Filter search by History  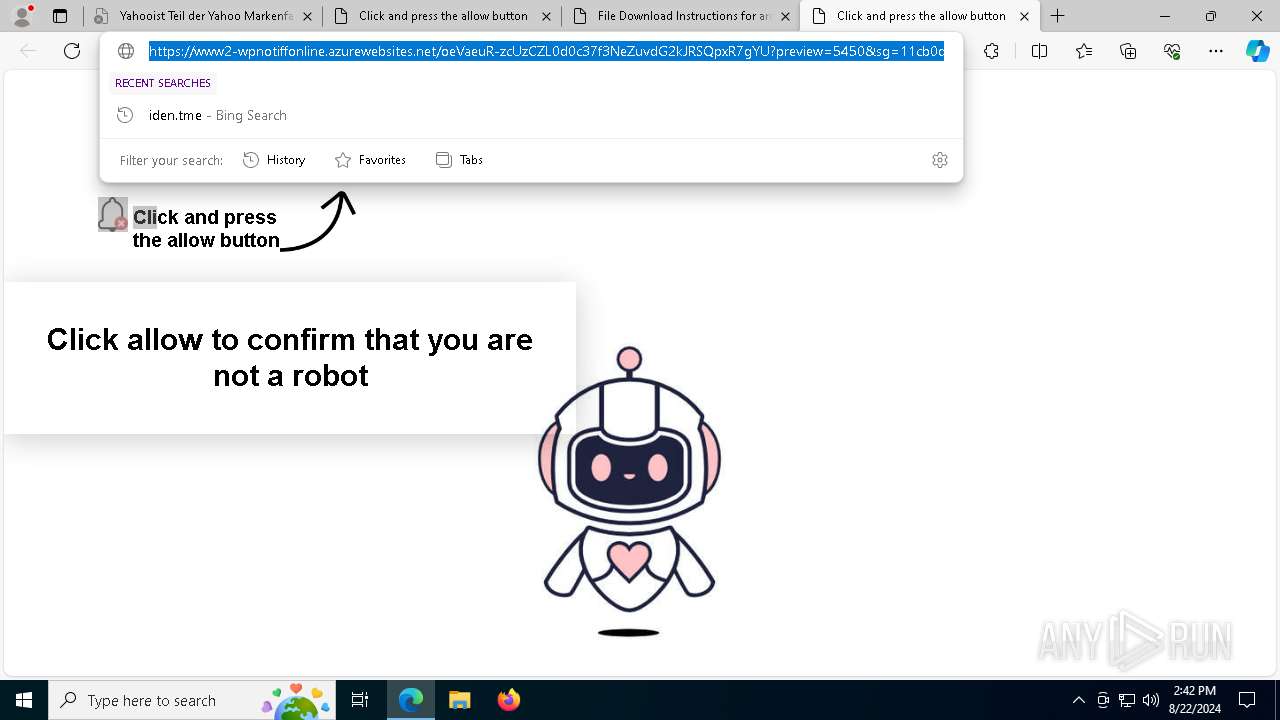pos(274,160)
